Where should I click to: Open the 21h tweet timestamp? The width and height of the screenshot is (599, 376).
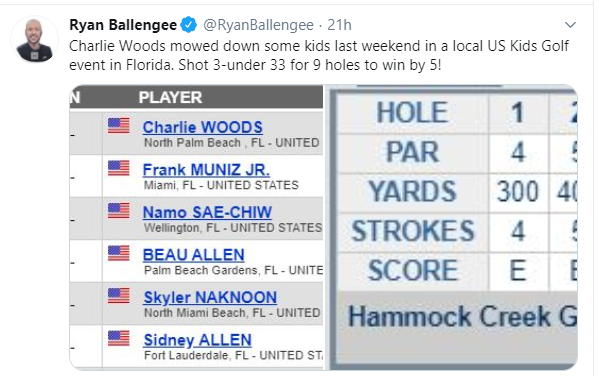click(339, 25)
